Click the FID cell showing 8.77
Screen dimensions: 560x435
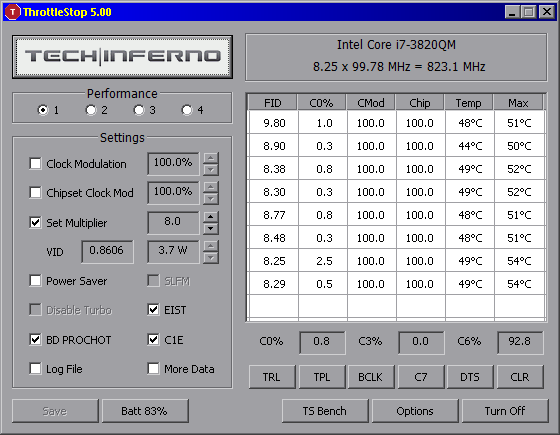click(x=274, y=215)
